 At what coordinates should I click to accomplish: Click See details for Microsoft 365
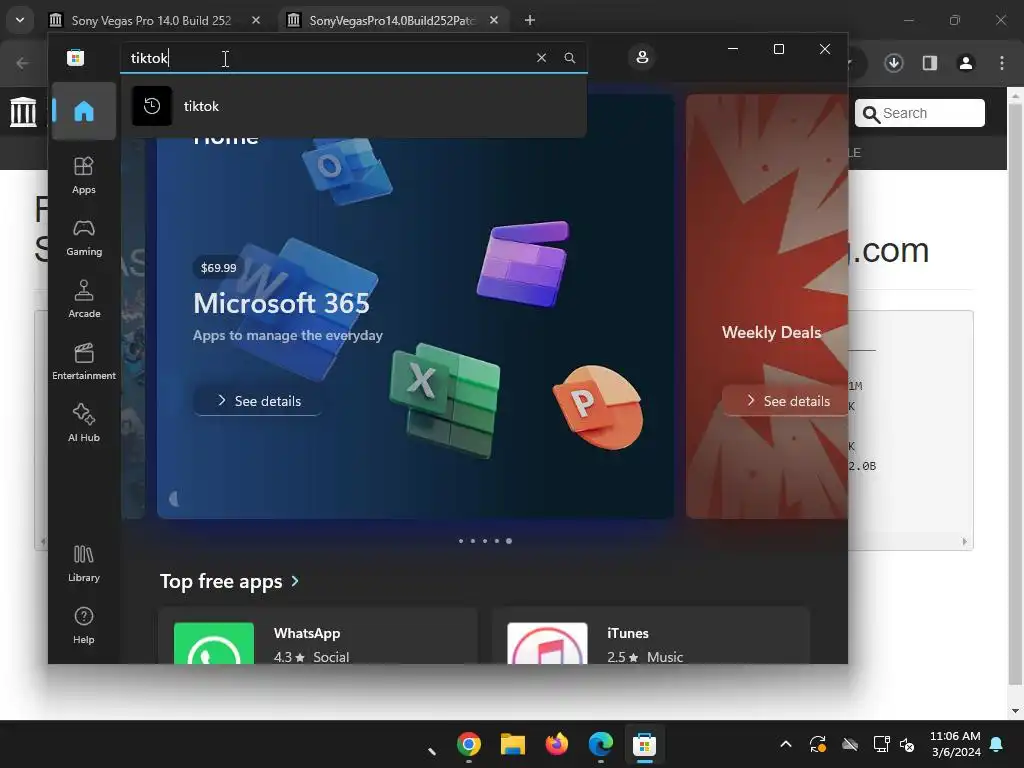(258, 401)
